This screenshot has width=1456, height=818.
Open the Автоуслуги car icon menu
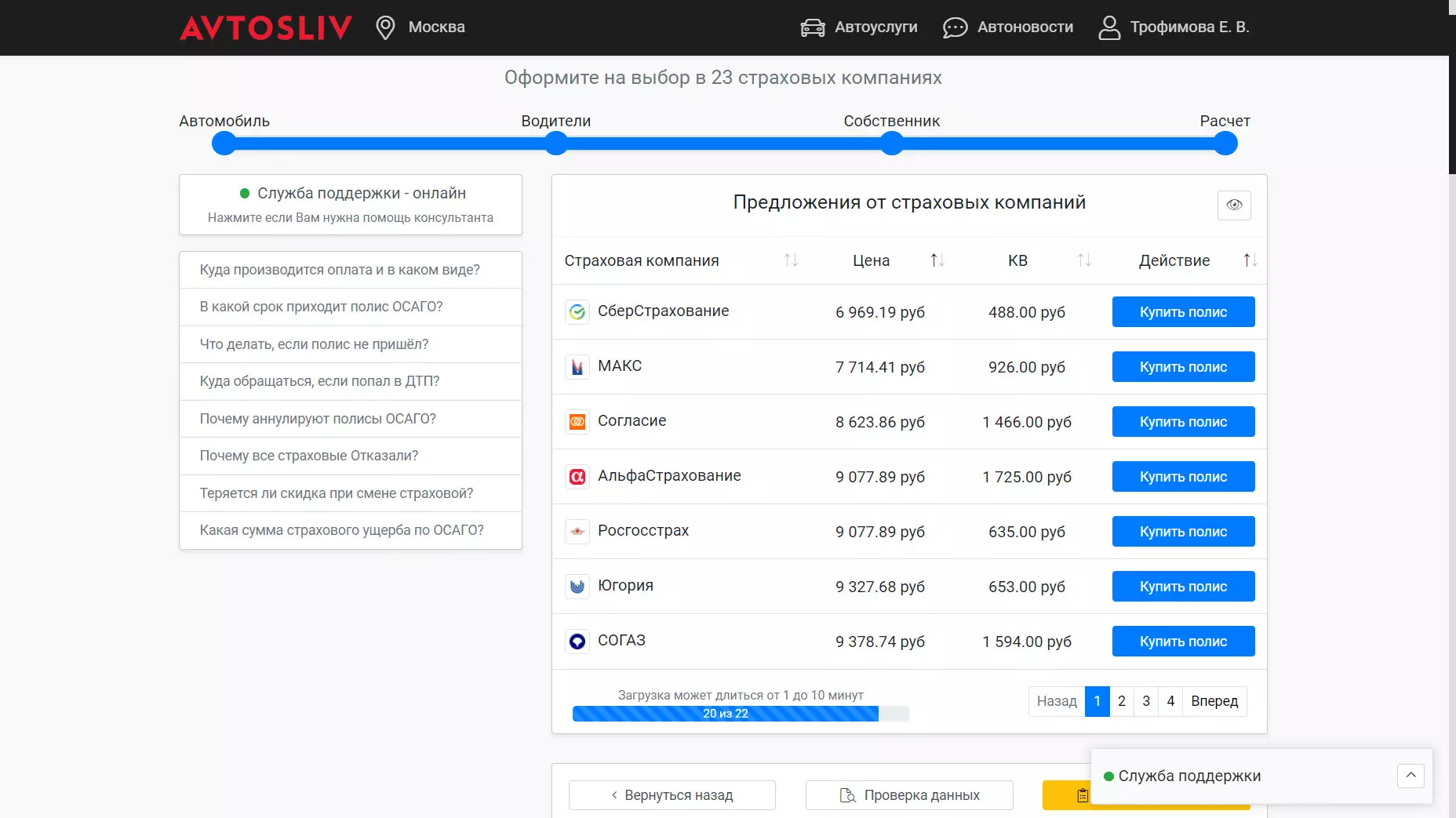813,27
